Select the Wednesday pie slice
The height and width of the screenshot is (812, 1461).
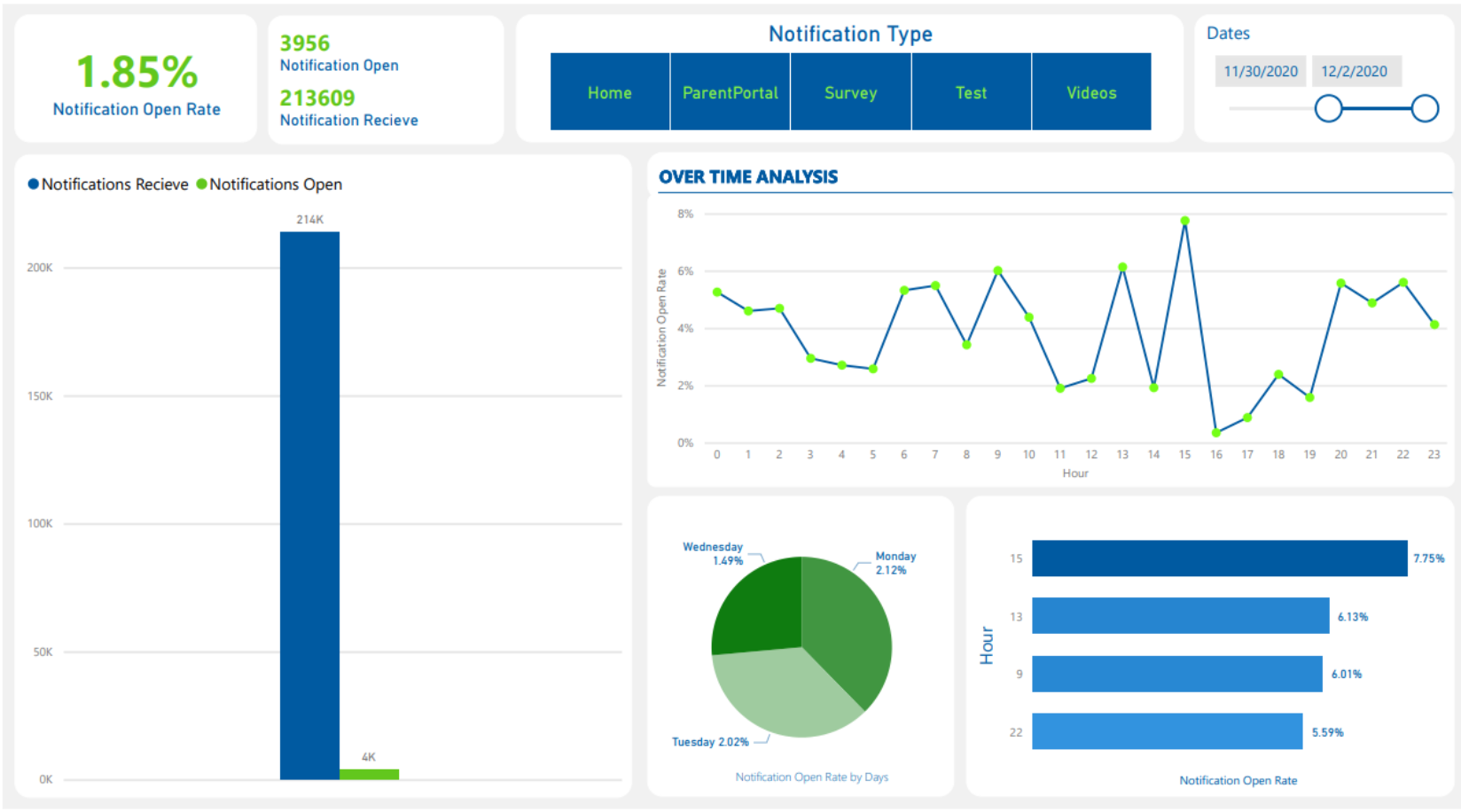(761, 607)
